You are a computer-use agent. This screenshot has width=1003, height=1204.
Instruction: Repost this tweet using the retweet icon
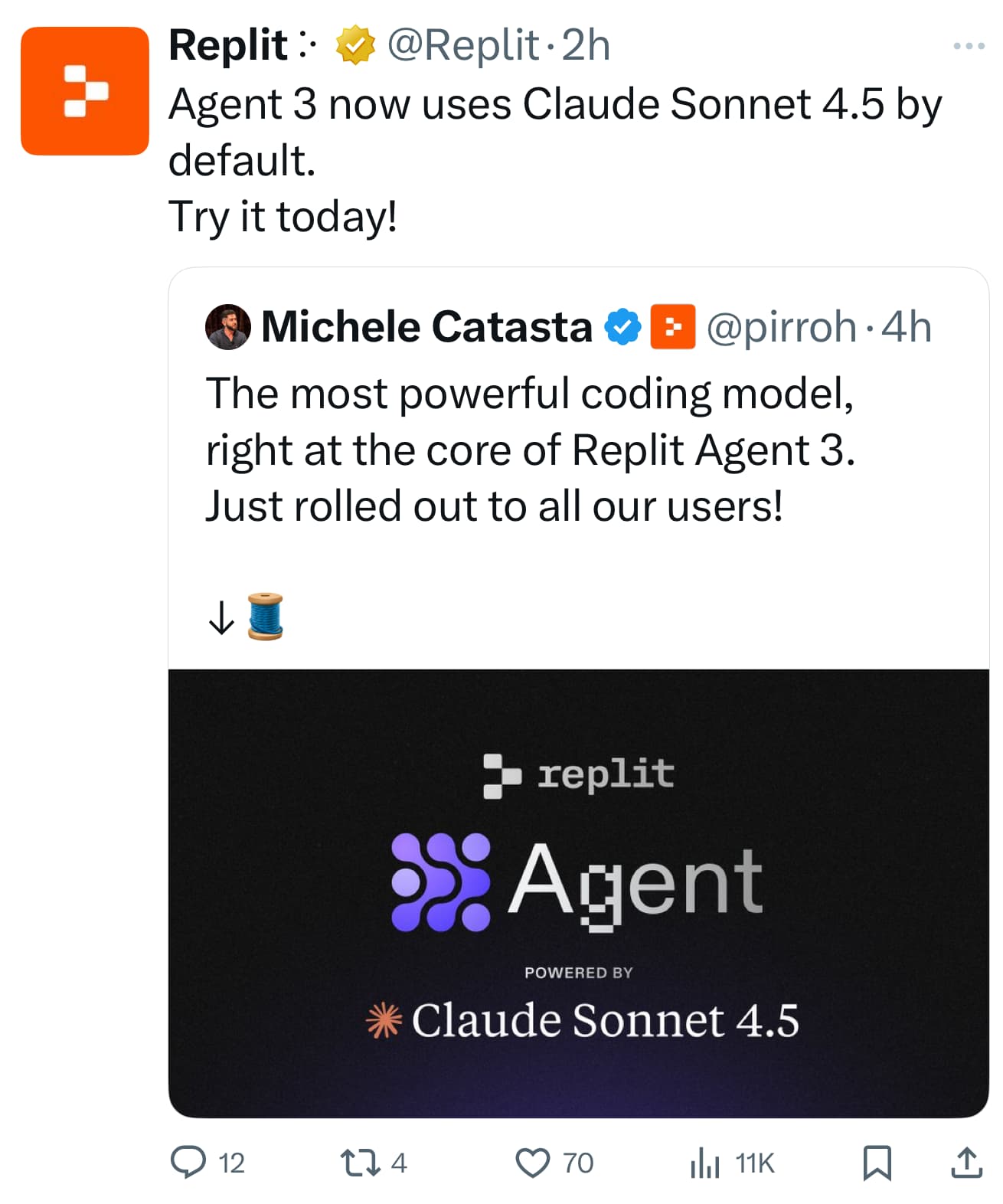[x=359, y=1162]
